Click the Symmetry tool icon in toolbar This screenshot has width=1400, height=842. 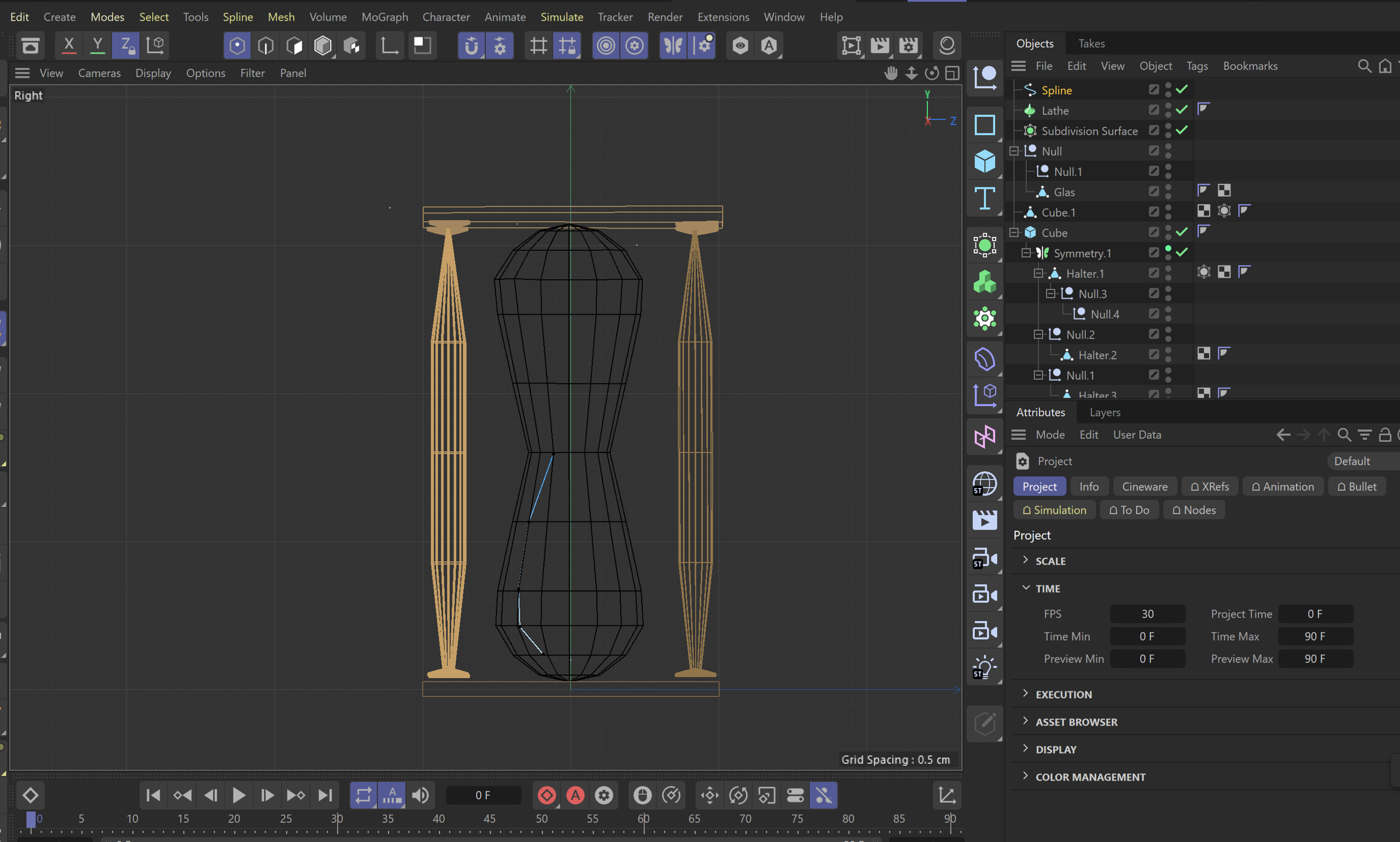click(673, 45)
